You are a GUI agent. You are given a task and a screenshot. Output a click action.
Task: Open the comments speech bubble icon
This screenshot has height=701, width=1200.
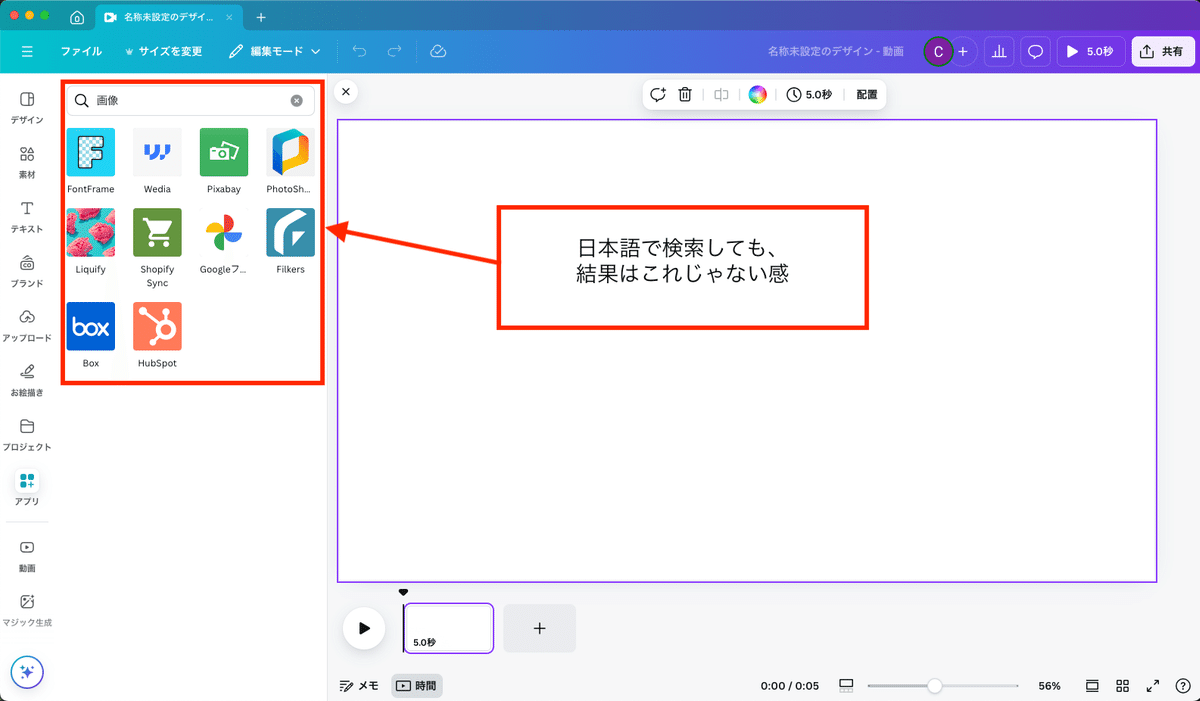click(1036, 52)
